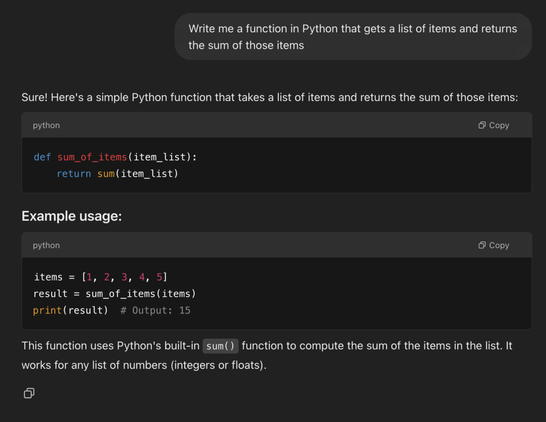Click the clipboard icon in the second code header
This screenshot has width=546, height=422.
click(482, 245)
